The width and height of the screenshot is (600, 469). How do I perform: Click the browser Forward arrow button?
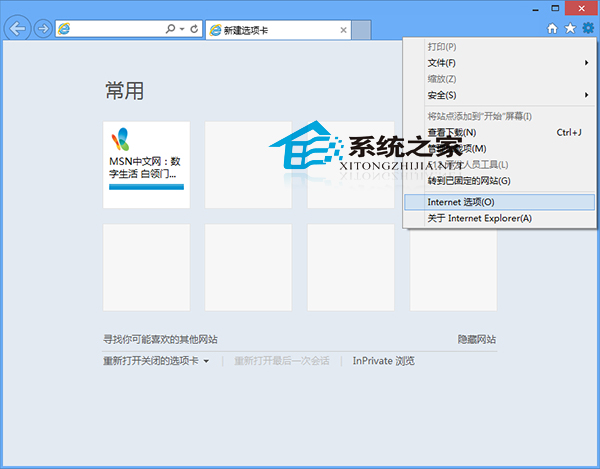pos(43,29)
